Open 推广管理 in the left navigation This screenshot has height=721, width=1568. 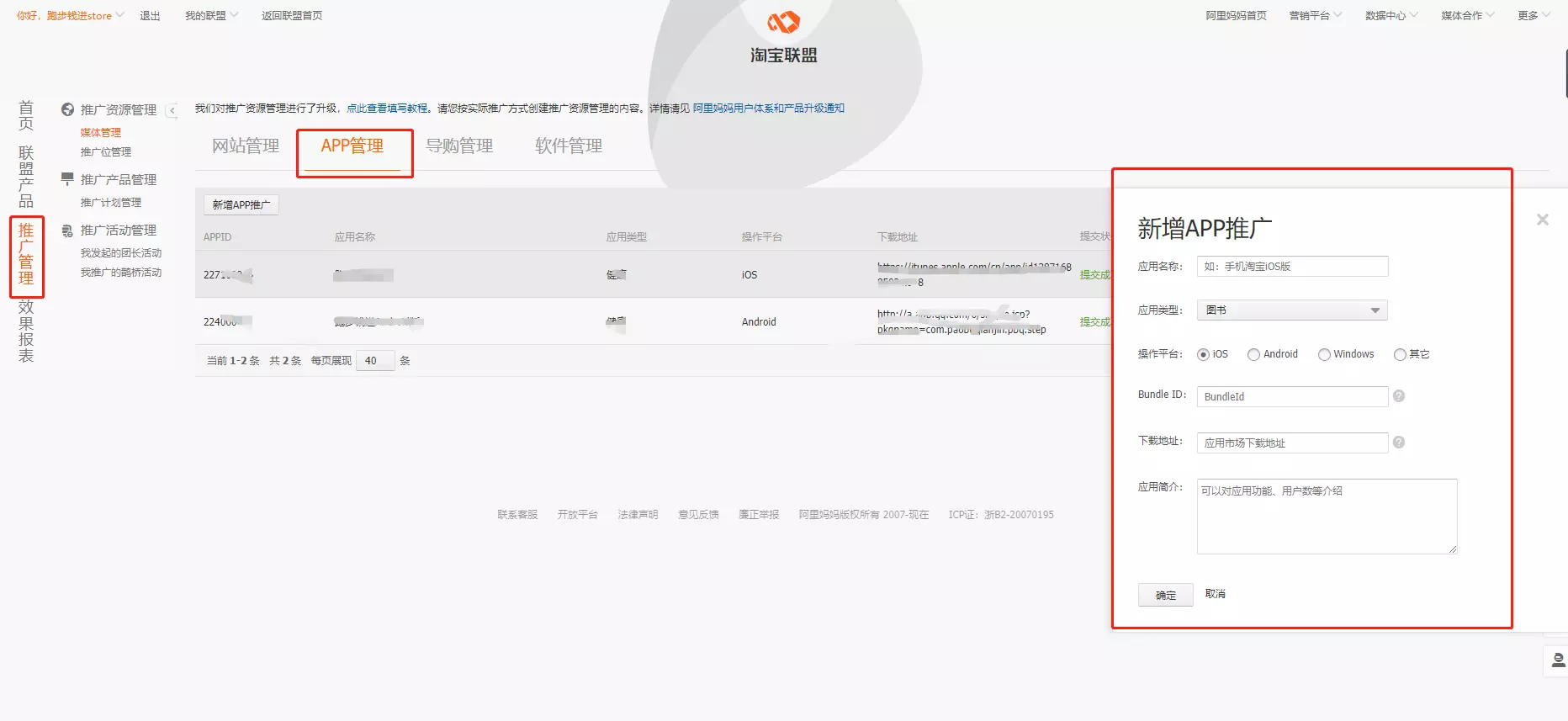(x=26, y=254)
